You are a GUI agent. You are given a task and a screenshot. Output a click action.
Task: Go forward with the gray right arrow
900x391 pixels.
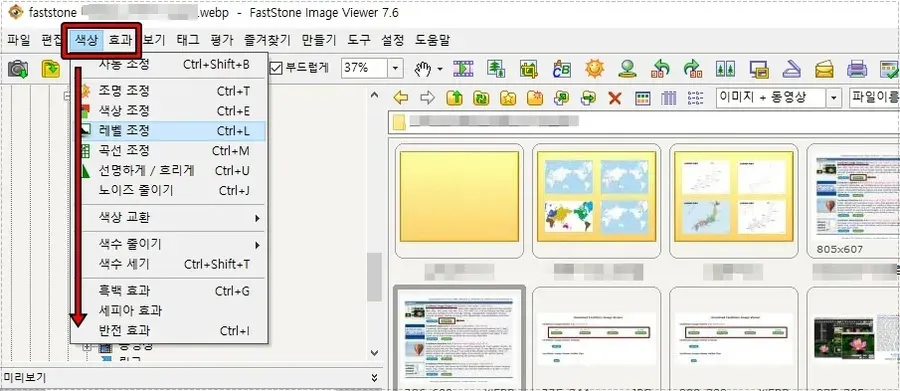[428, 98]
